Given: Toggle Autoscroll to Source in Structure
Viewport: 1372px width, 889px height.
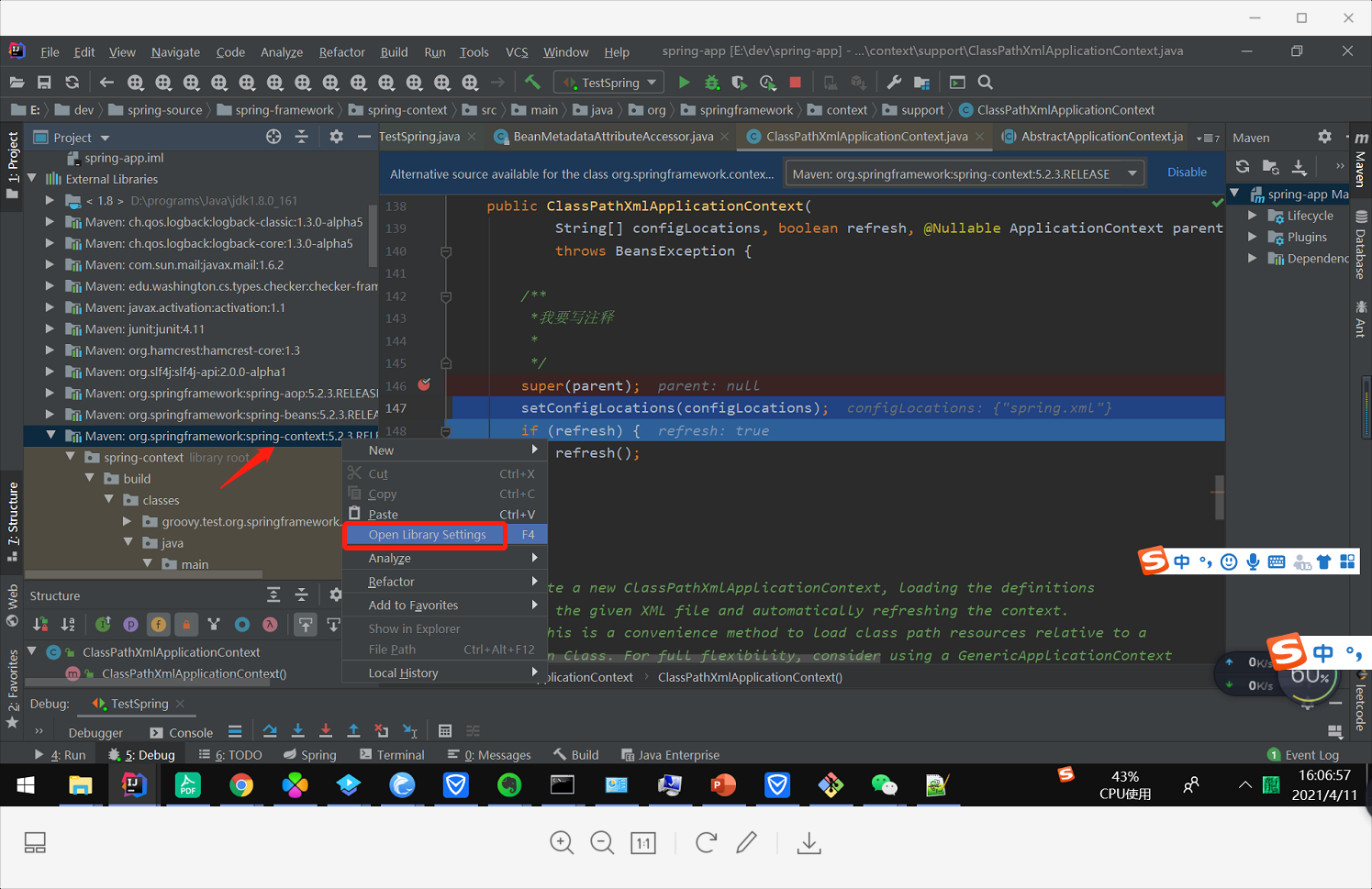Looking at the screenshot, I should click(306, 625).
